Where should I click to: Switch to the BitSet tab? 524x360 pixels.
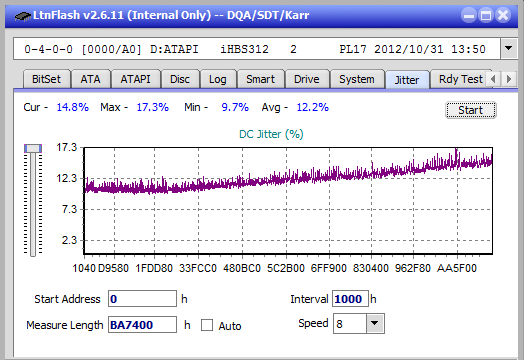point(46,79)
